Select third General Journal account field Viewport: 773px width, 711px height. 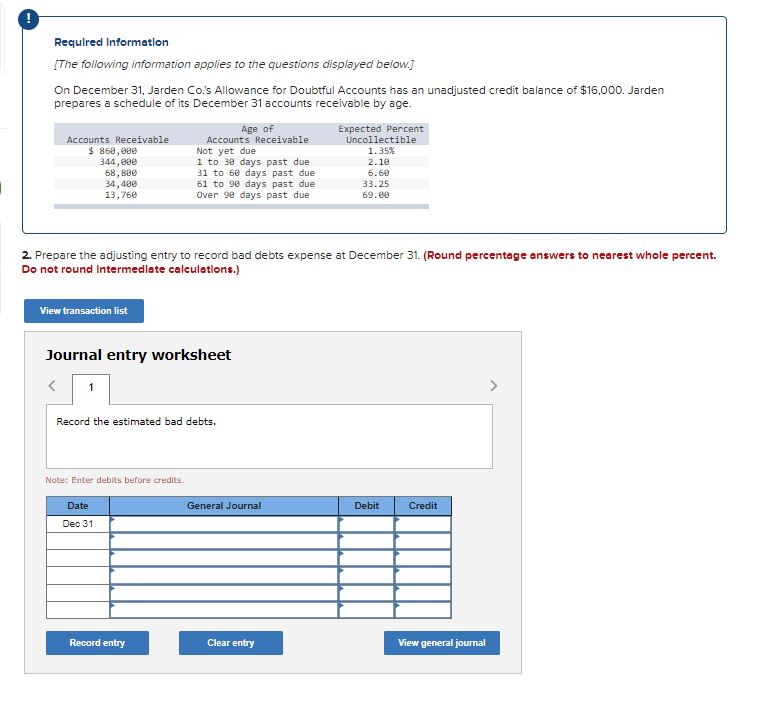224,558
